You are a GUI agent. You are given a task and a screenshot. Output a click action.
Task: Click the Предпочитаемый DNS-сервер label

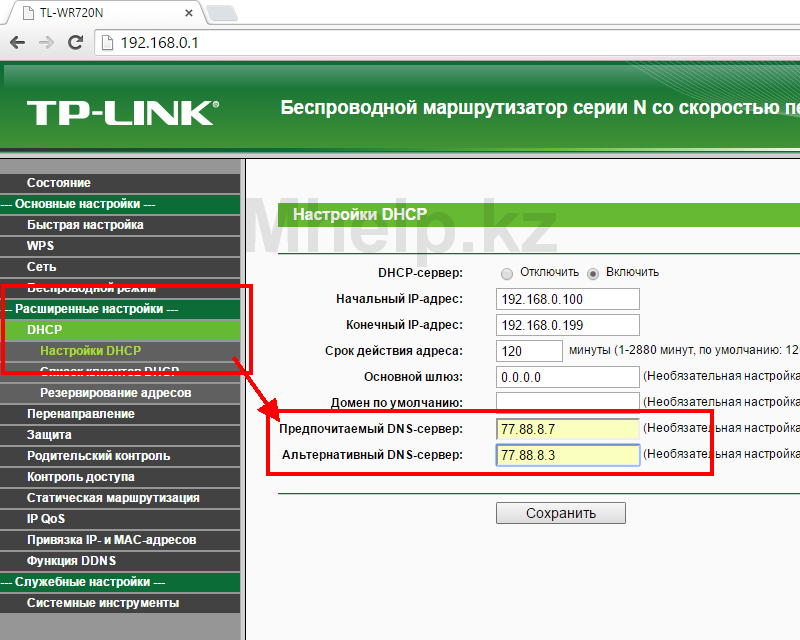371,429
